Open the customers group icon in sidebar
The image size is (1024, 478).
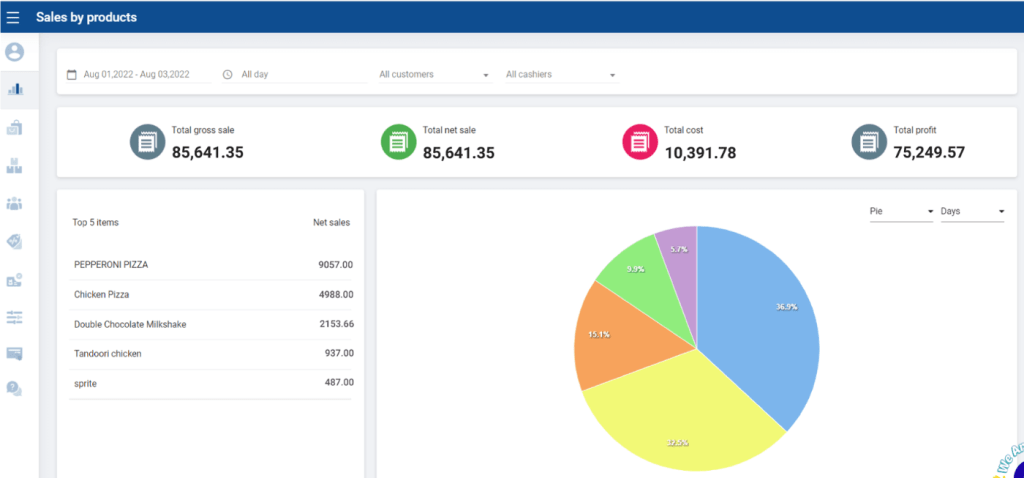point(14,204)
